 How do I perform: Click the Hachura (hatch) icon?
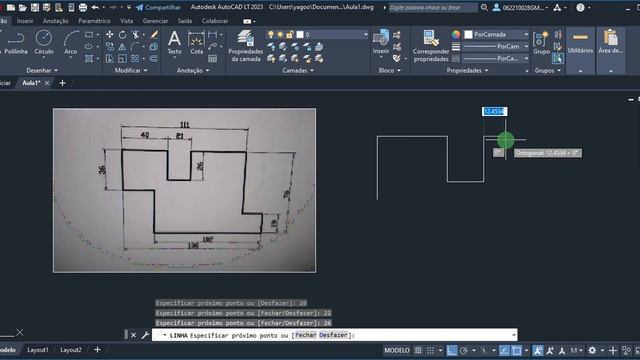[89, 58]
